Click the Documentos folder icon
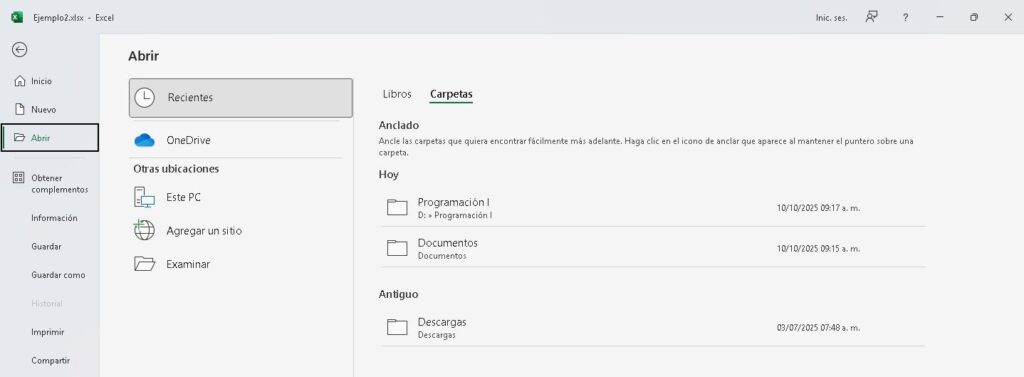Screen dimensions: 1024x377 point(397,248)
